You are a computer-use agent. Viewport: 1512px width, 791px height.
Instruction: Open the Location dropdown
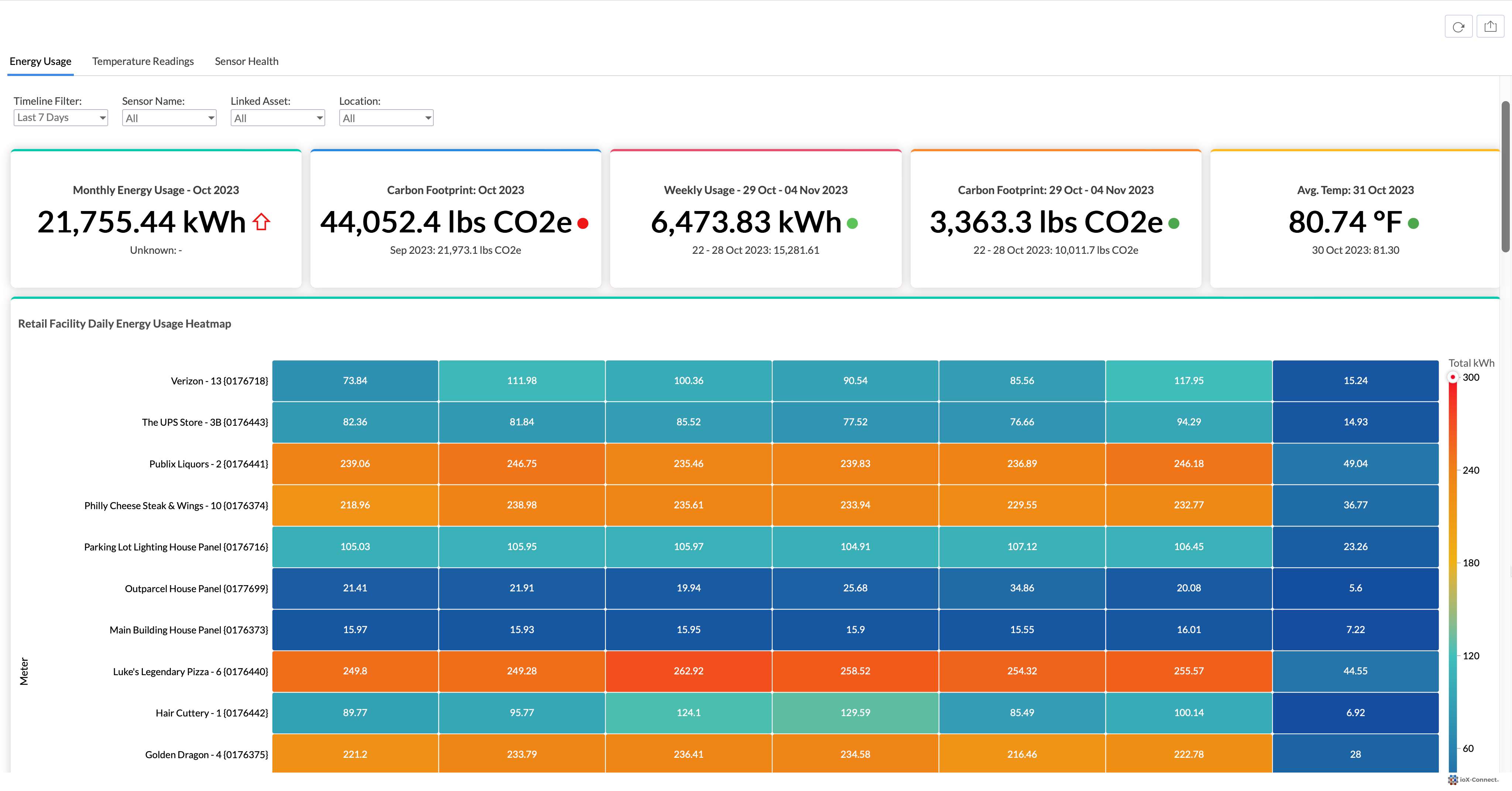[386, 118]
